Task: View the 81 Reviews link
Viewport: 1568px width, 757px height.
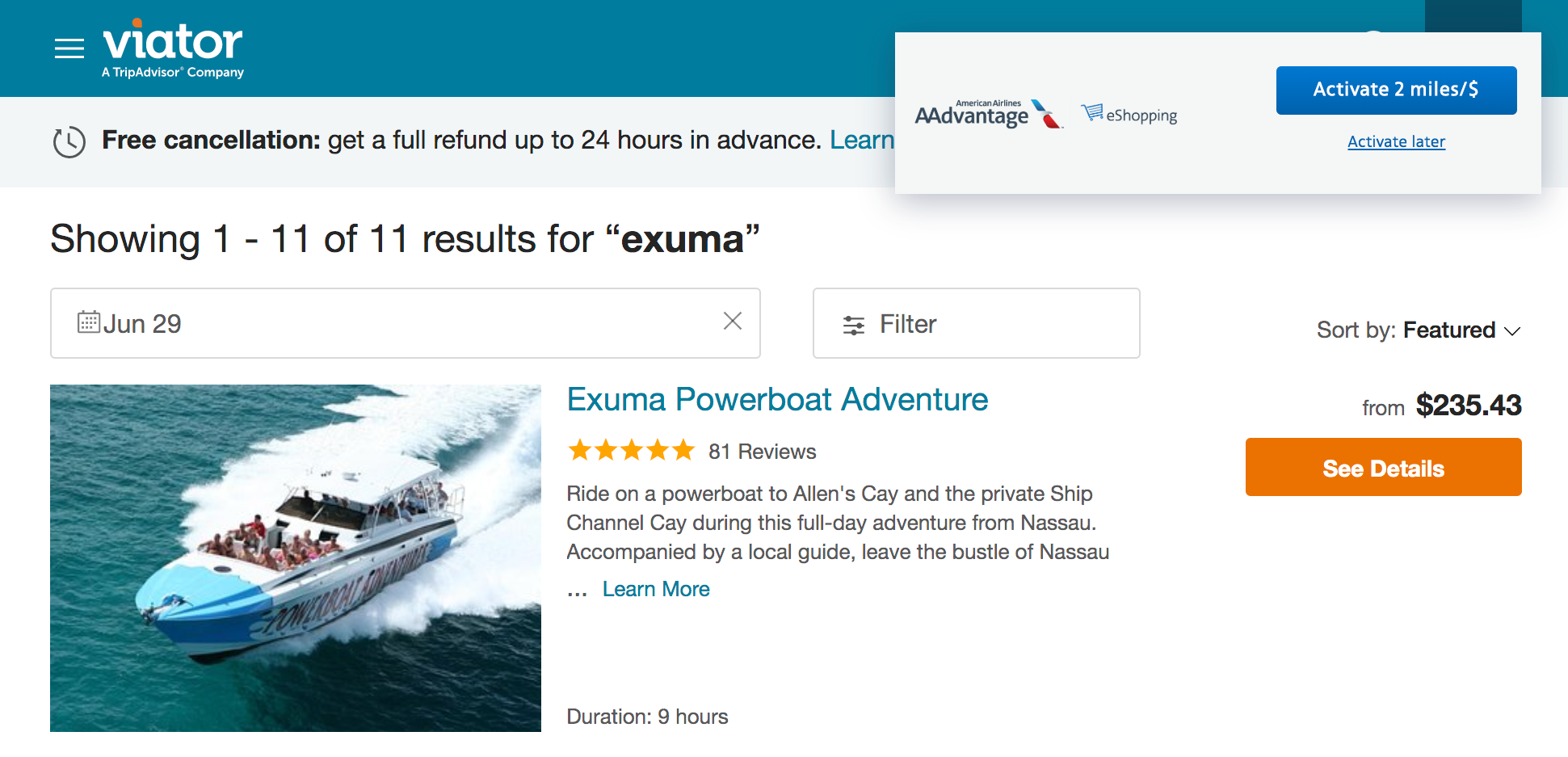Action: coord(762,452)
